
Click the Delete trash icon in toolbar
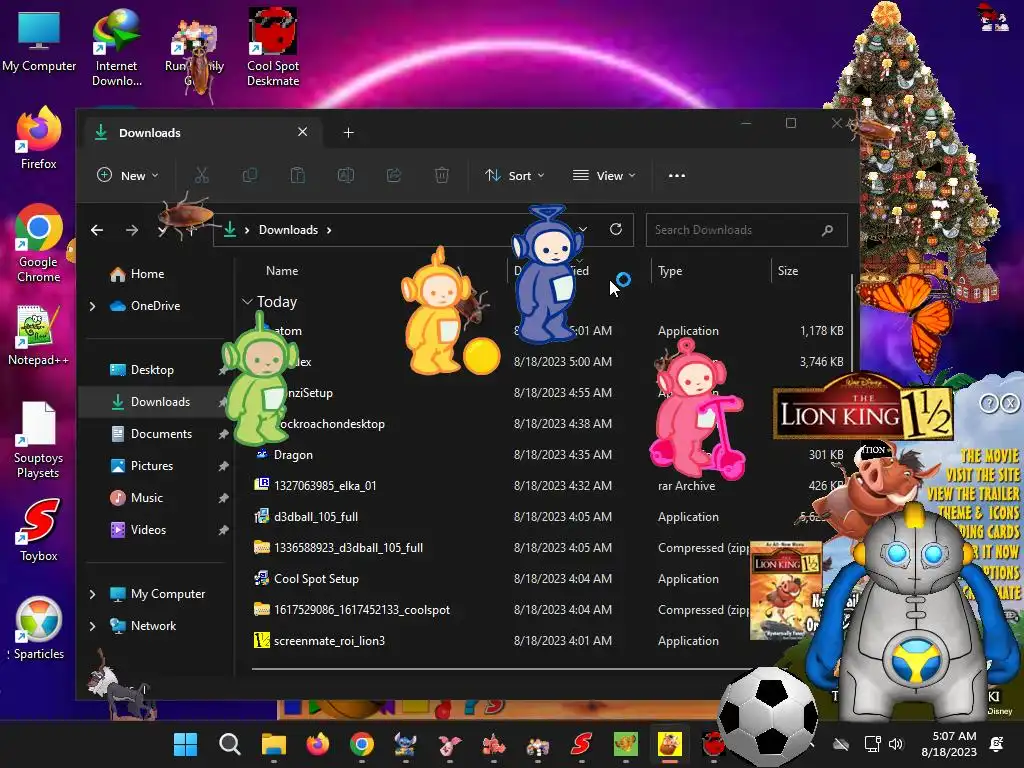[x=441, y=175]
